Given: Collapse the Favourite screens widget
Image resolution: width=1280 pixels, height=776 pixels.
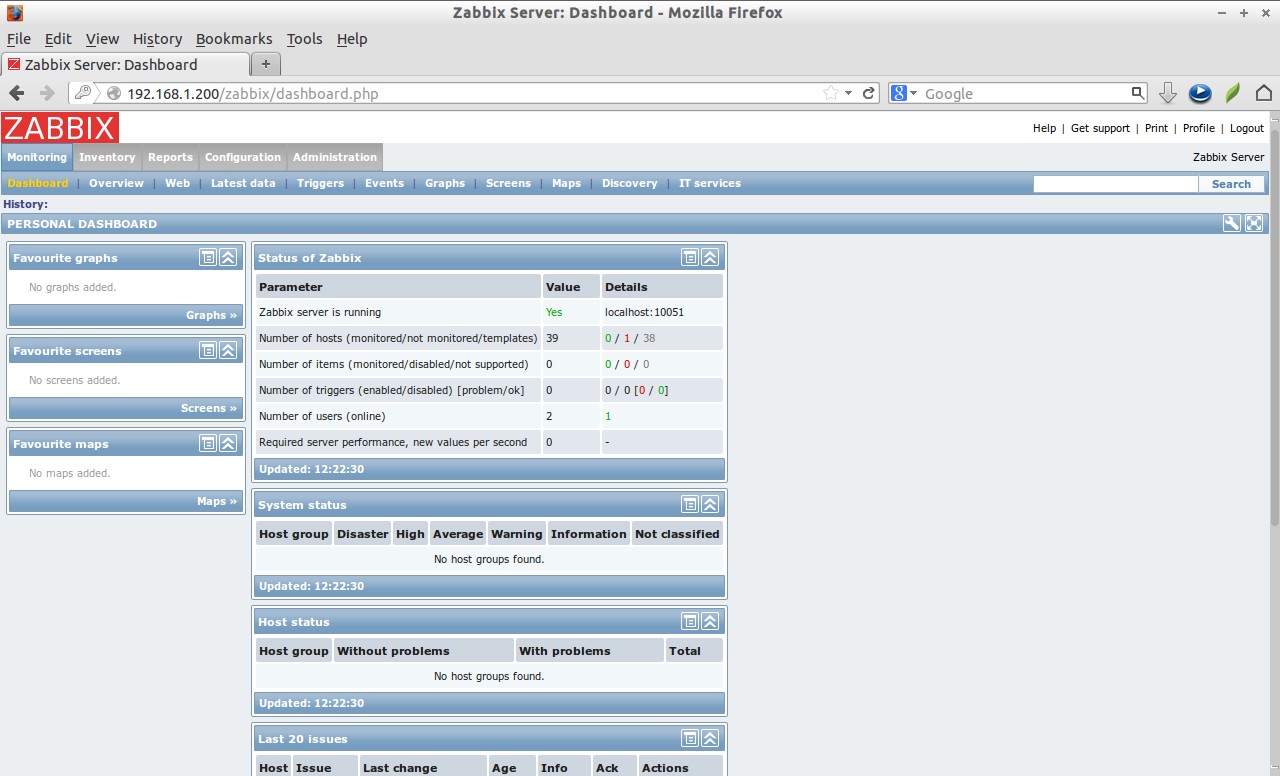Looking at the screenshot, I should [228, 350].
